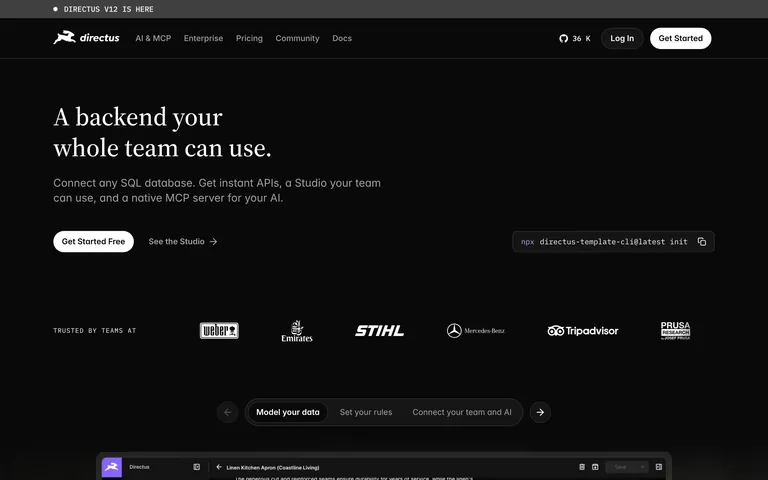The width and height of the screenshot is (768, 480).
Task: Open the Docs link
Action: click(x=342, y=38)
